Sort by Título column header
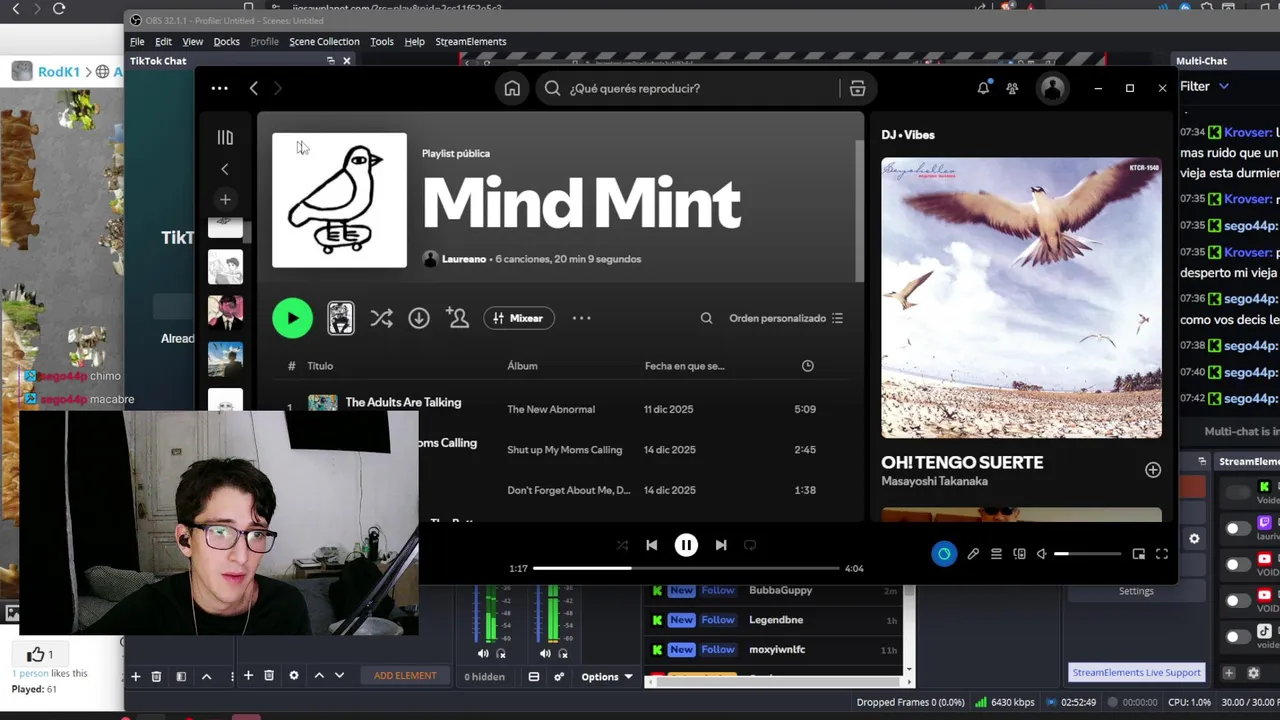 (x=320, y=366)
